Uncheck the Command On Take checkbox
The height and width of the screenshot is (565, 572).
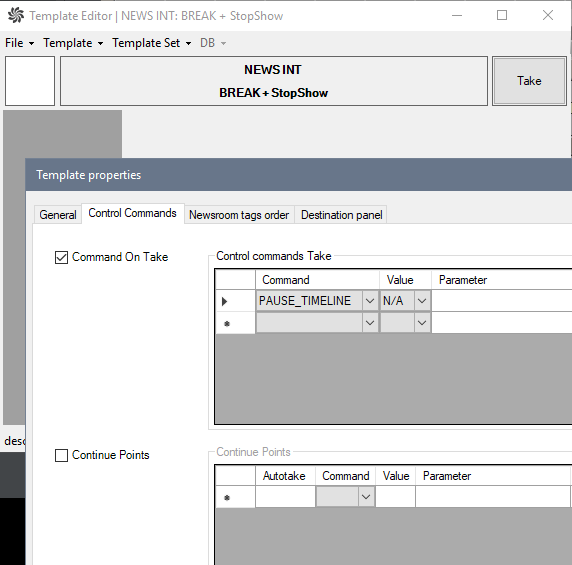coord(61,257)
